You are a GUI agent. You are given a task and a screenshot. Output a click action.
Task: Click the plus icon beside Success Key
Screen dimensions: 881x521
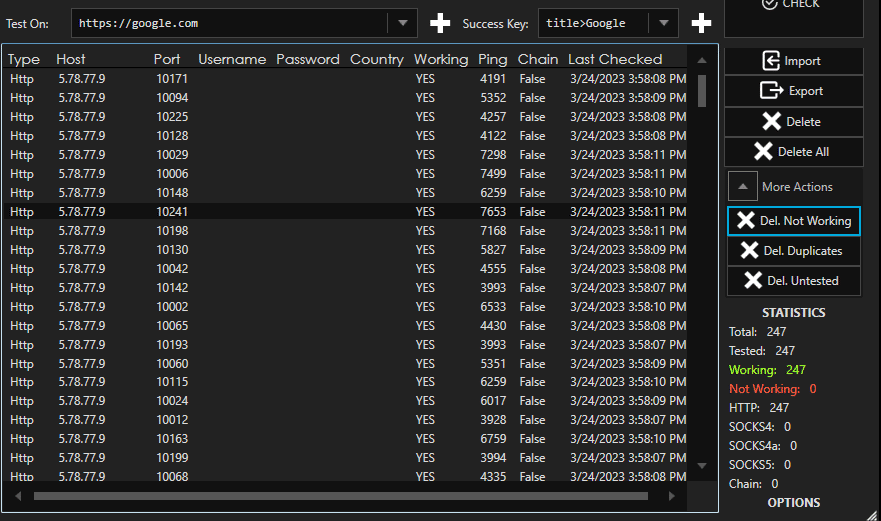click(701, 23)
